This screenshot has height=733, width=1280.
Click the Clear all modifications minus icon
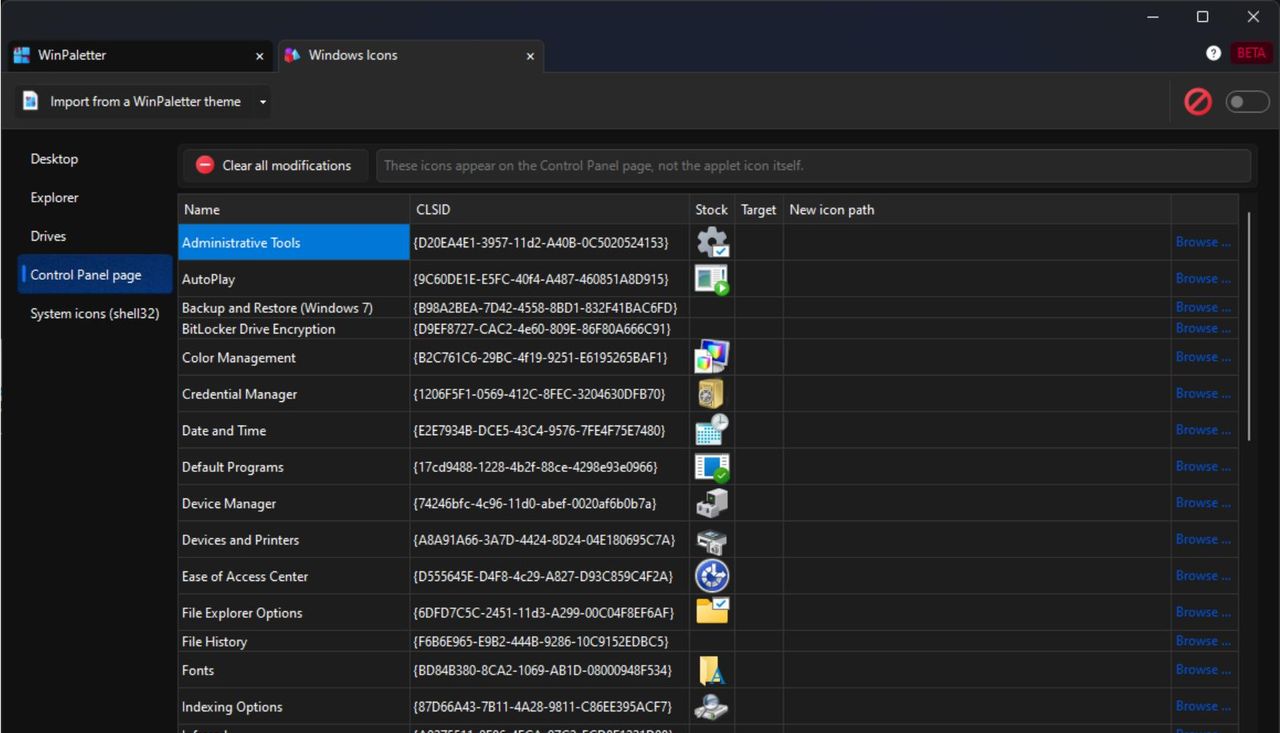pyautogui.click(x=204, y=165)
